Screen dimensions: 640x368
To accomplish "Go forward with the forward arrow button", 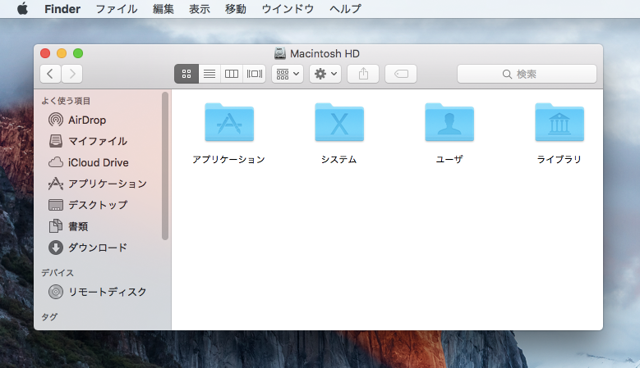I will coord(72,74).
